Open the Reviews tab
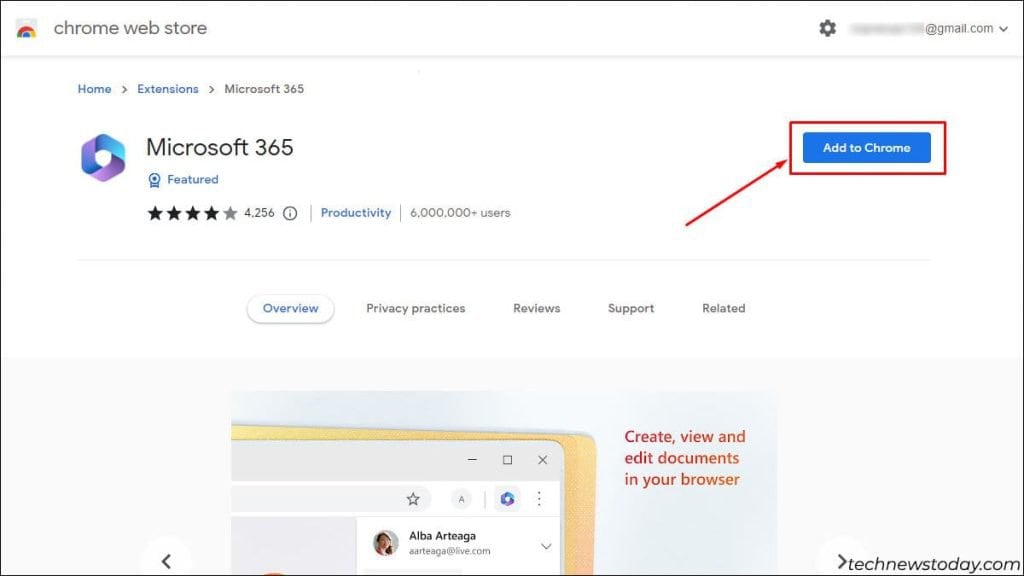The width and height of the screenshot is (1024, 576). [536, 308]
